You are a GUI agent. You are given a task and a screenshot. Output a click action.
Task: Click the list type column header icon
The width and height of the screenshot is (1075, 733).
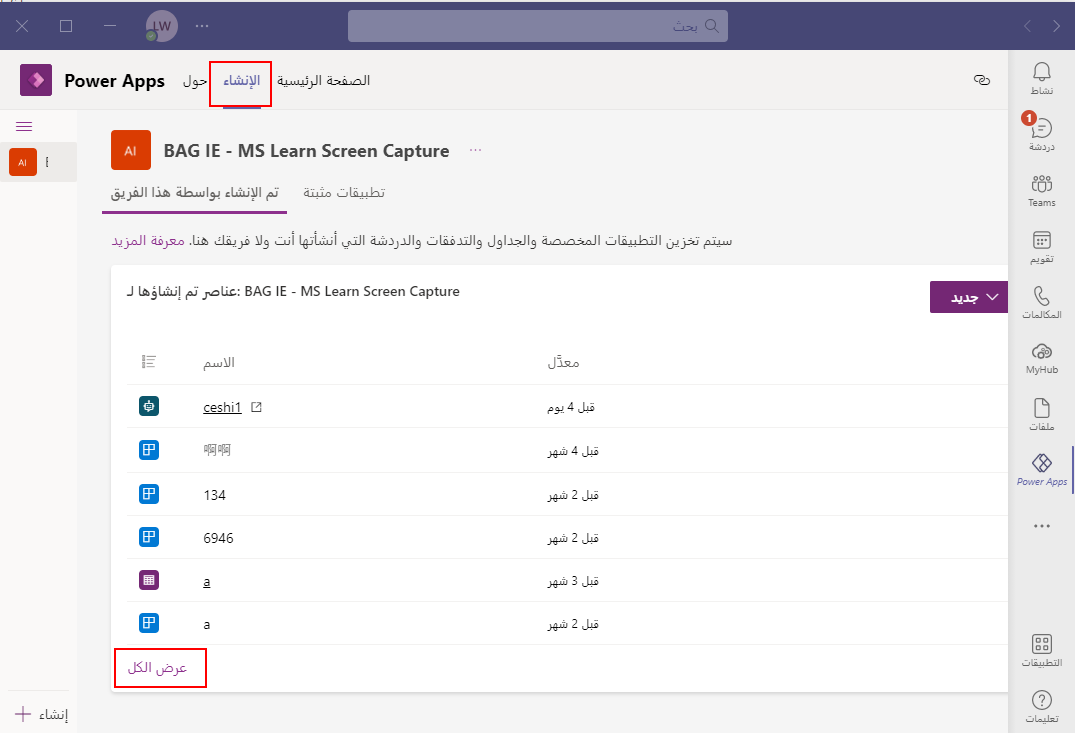click(x=149, y=361)
